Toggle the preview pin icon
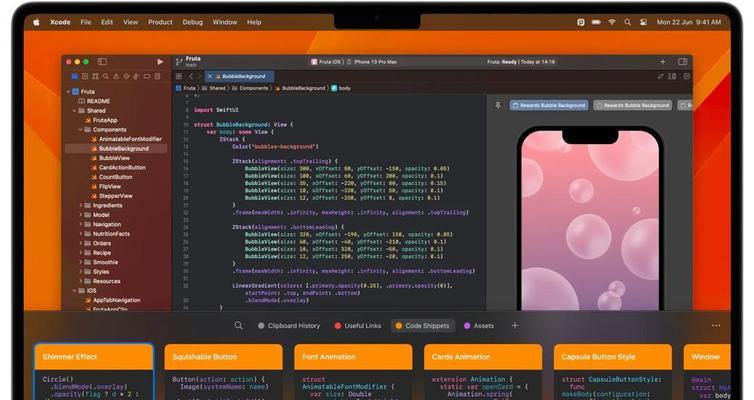 (498, 105)
